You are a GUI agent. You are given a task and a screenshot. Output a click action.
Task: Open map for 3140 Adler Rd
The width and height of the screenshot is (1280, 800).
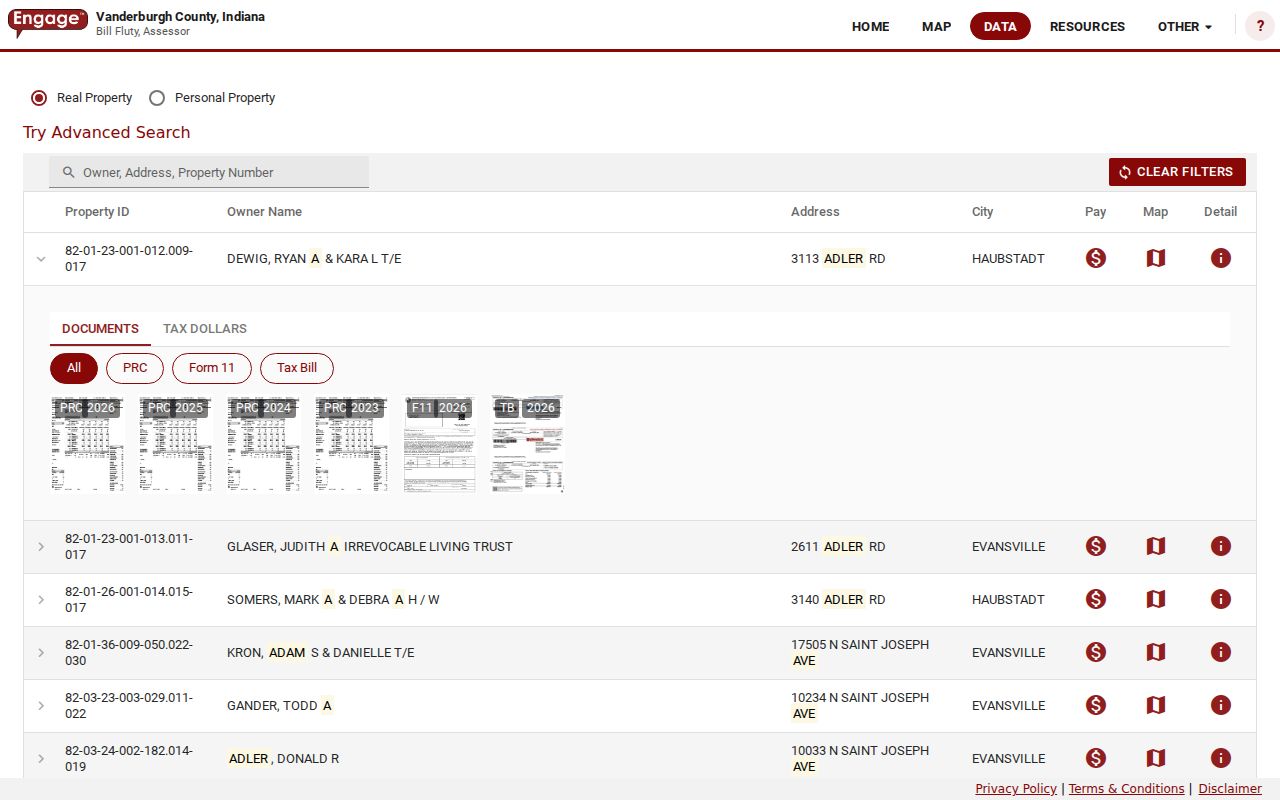click(x=1156, y=599)
